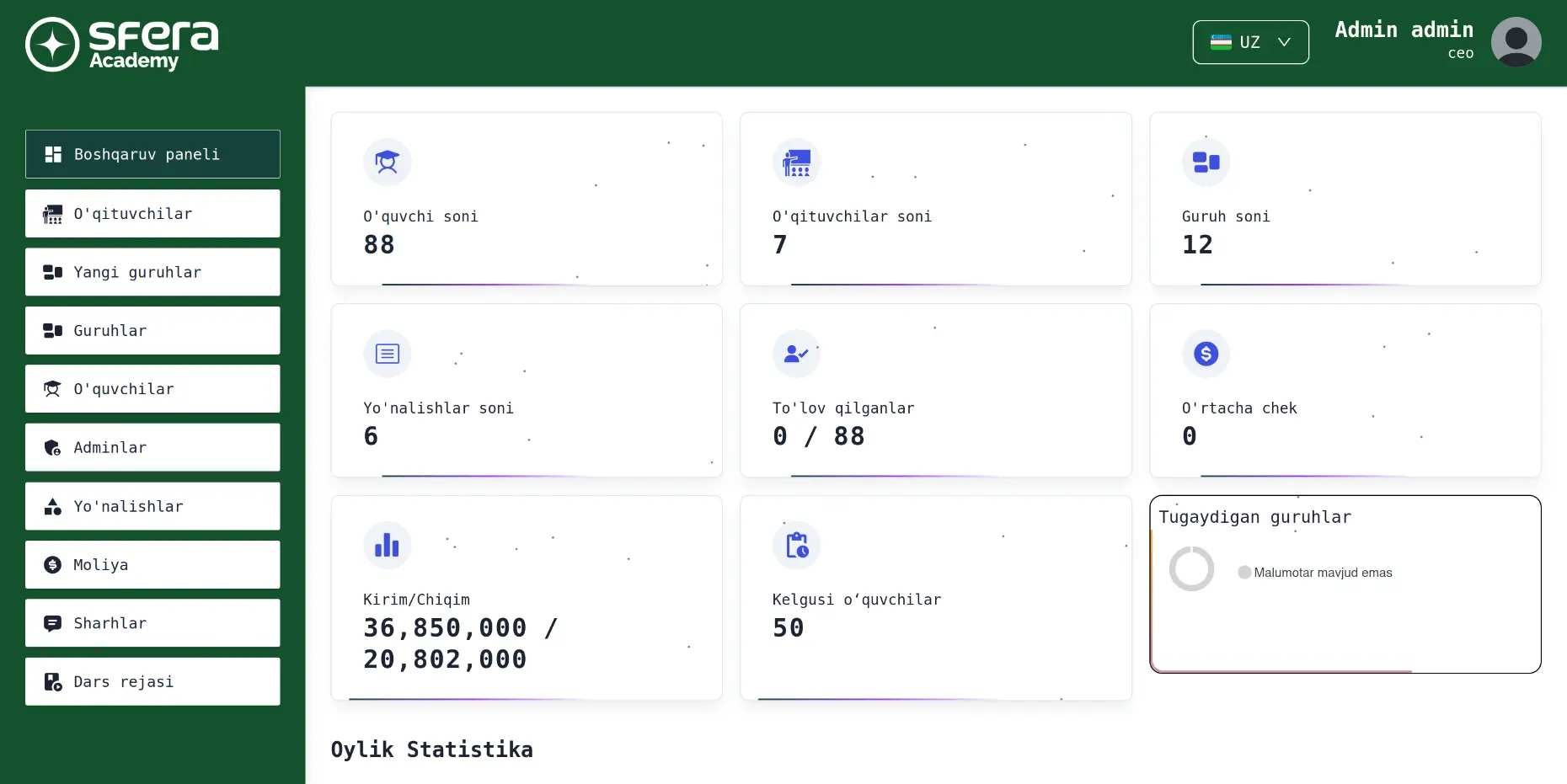
Task: Click the clipboard clock icon in Kelgusi o'quvchilar card
Action: 796,546
